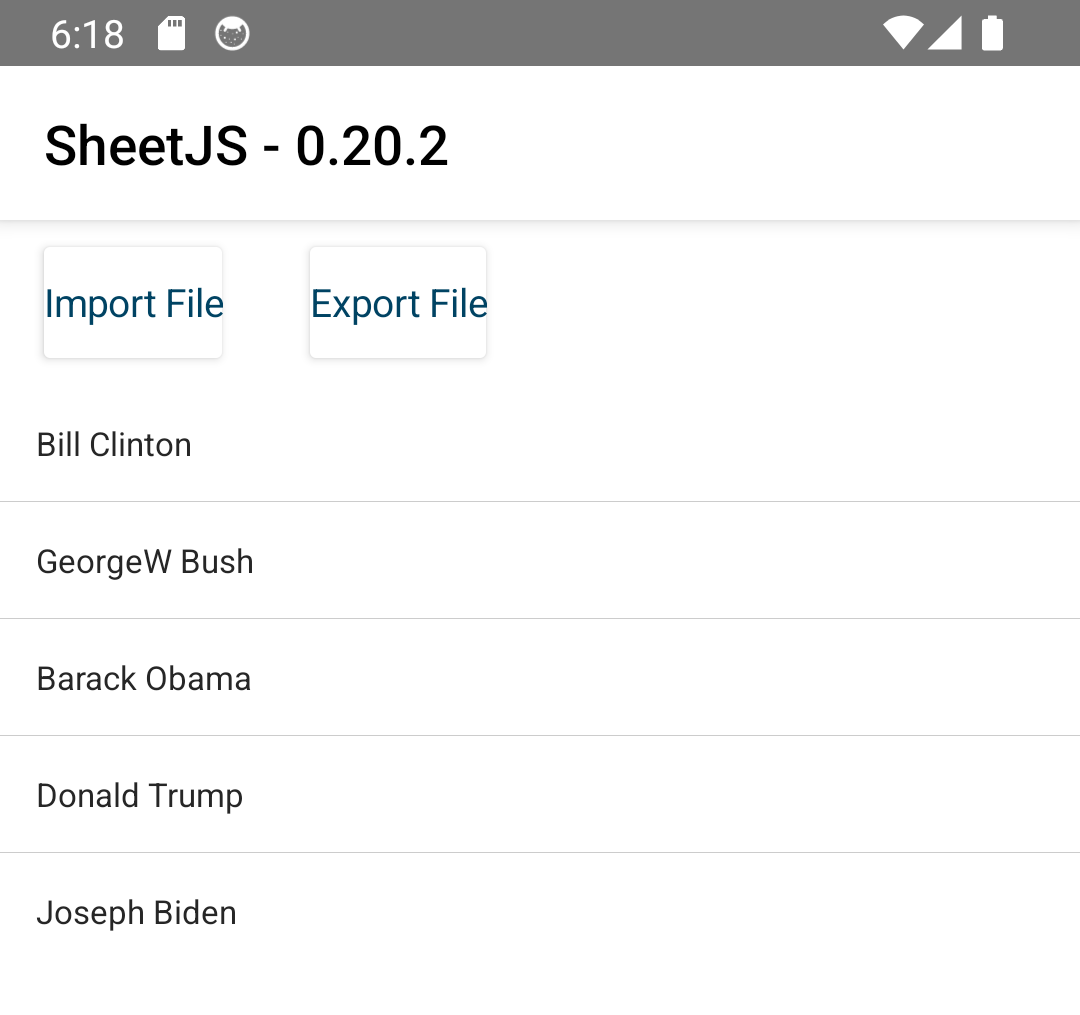Viewport: 1080px width, 1015px height.
Task: Click the divider line below Barack Obama
Action: point(540,736)
